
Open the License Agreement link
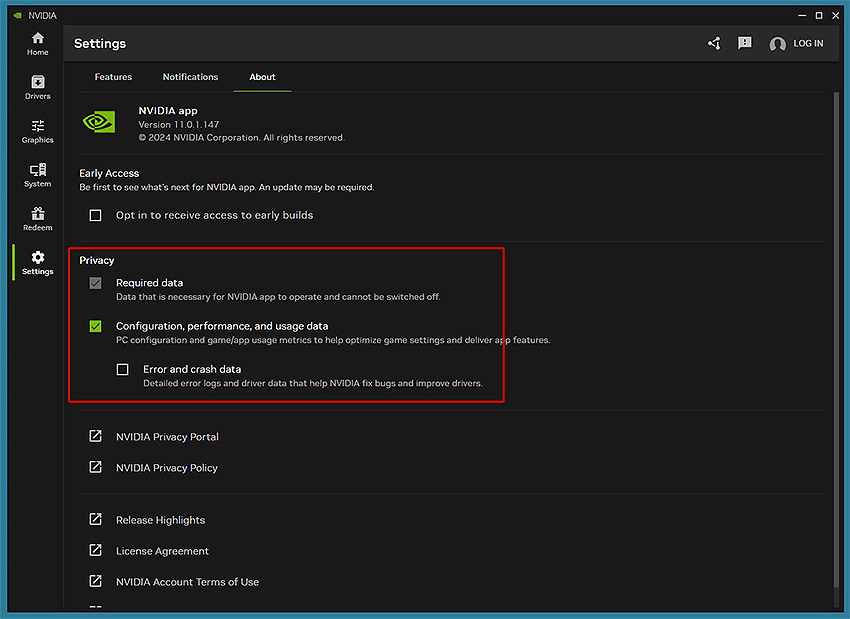tap(162, 551)
